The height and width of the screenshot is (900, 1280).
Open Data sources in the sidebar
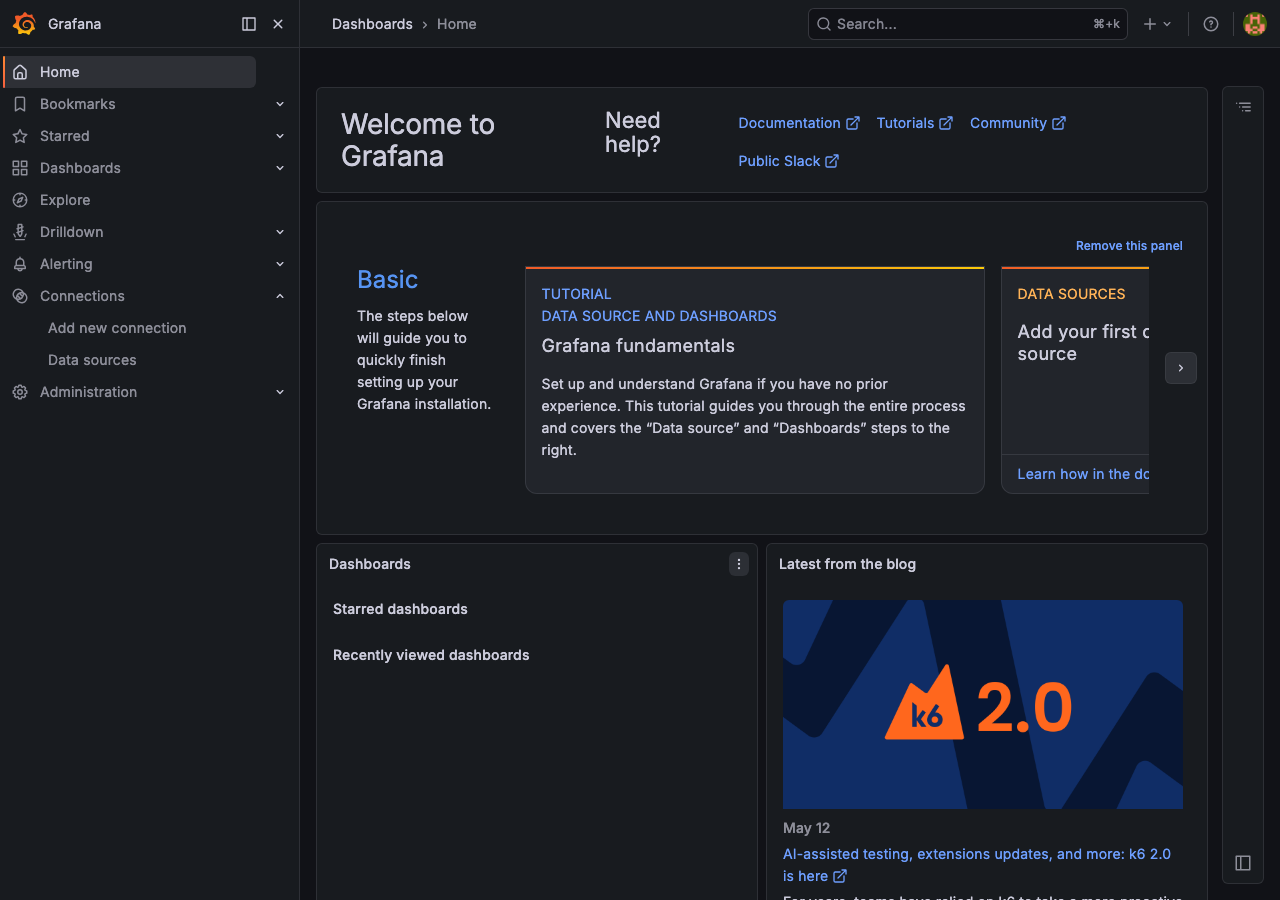click(x=92, y=360)
